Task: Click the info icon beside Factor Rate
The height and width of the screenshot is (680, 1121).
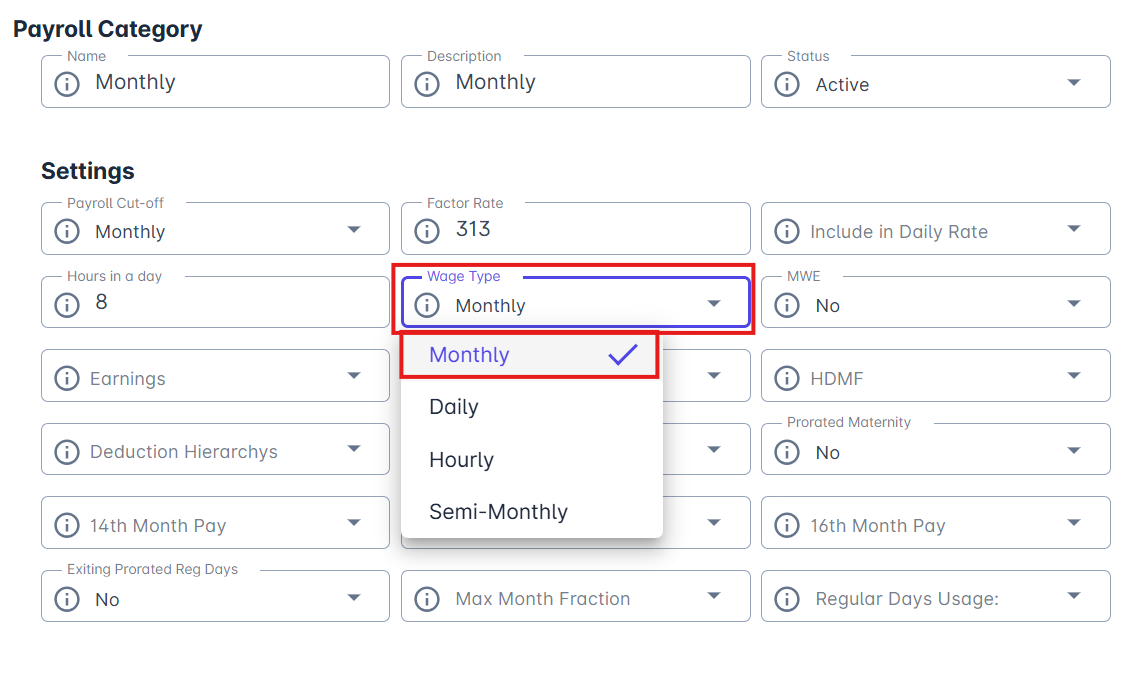Action: (427, 231)
